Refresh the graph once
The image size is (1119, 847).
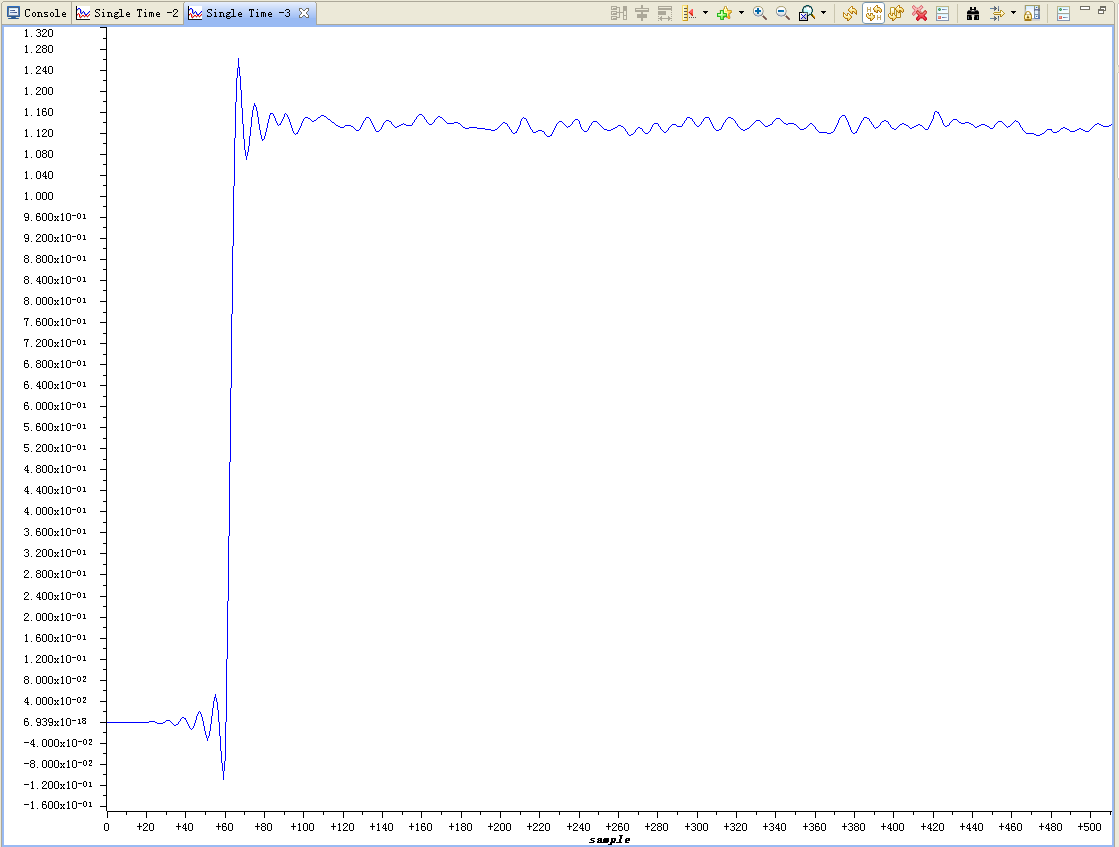pyautogui.click(x=849, y=13)
